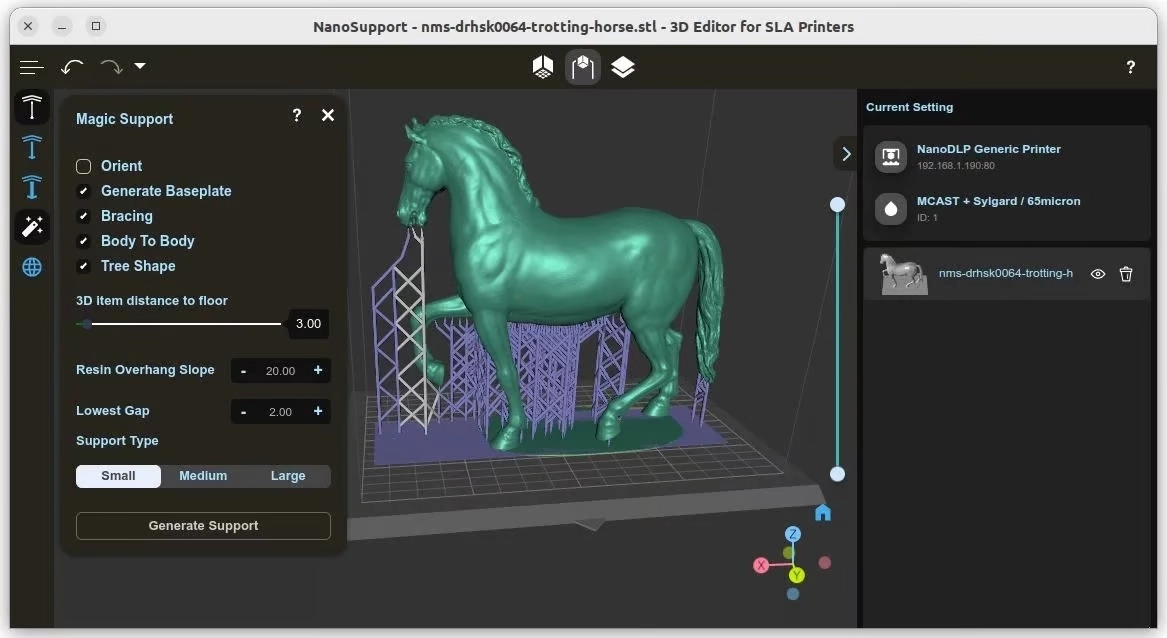Open the undo history dropdown arrow
This screenshot has width=1167, height=638.
point(140,66)
